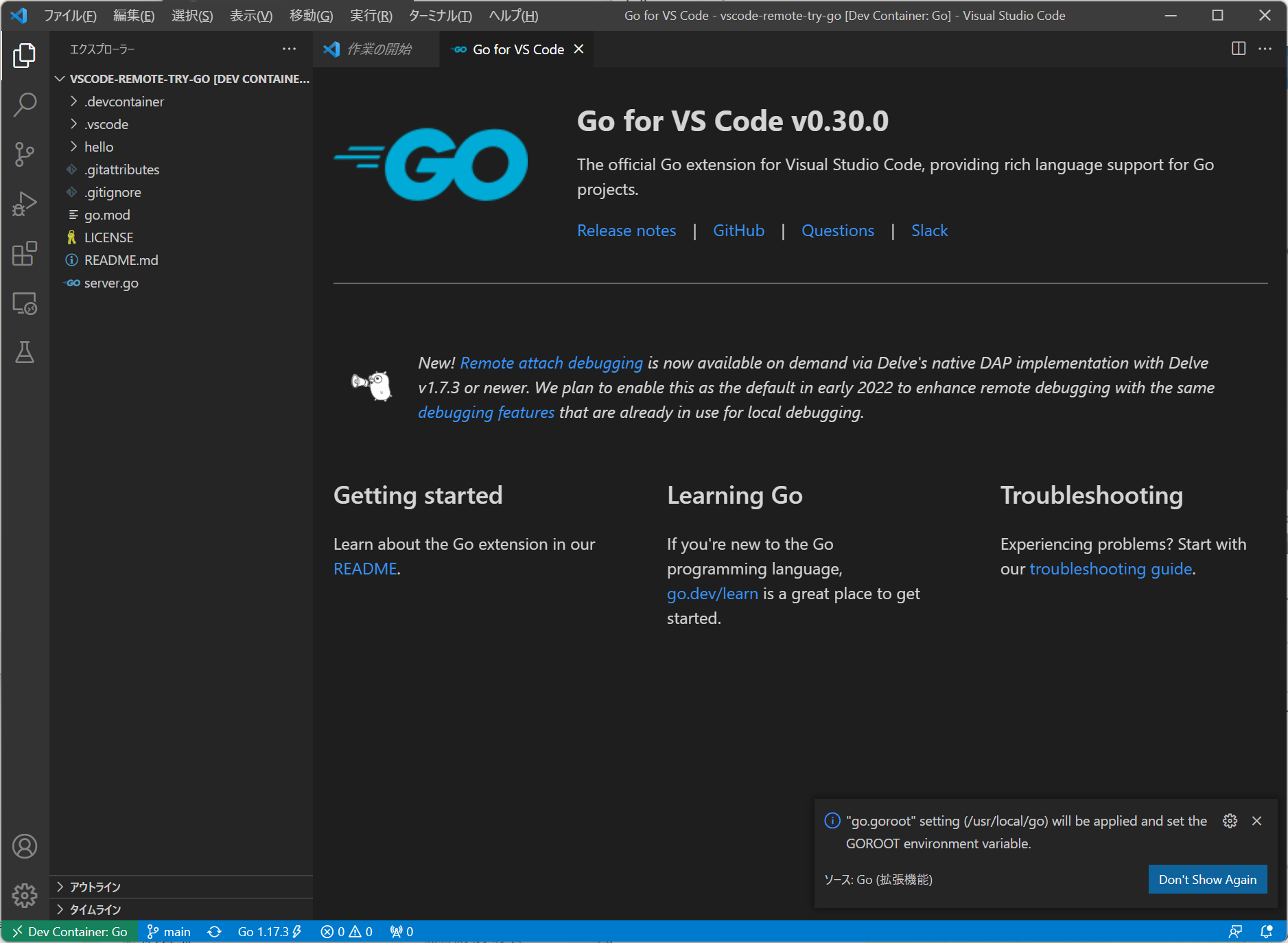Click the Accounts icon in activity bar

[x=25, y=846]
